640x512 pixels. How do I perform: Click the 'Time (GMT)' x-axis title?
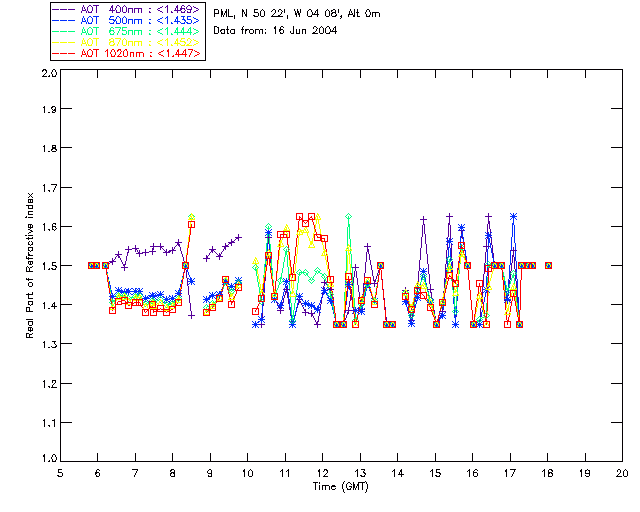tap(340, 487)
